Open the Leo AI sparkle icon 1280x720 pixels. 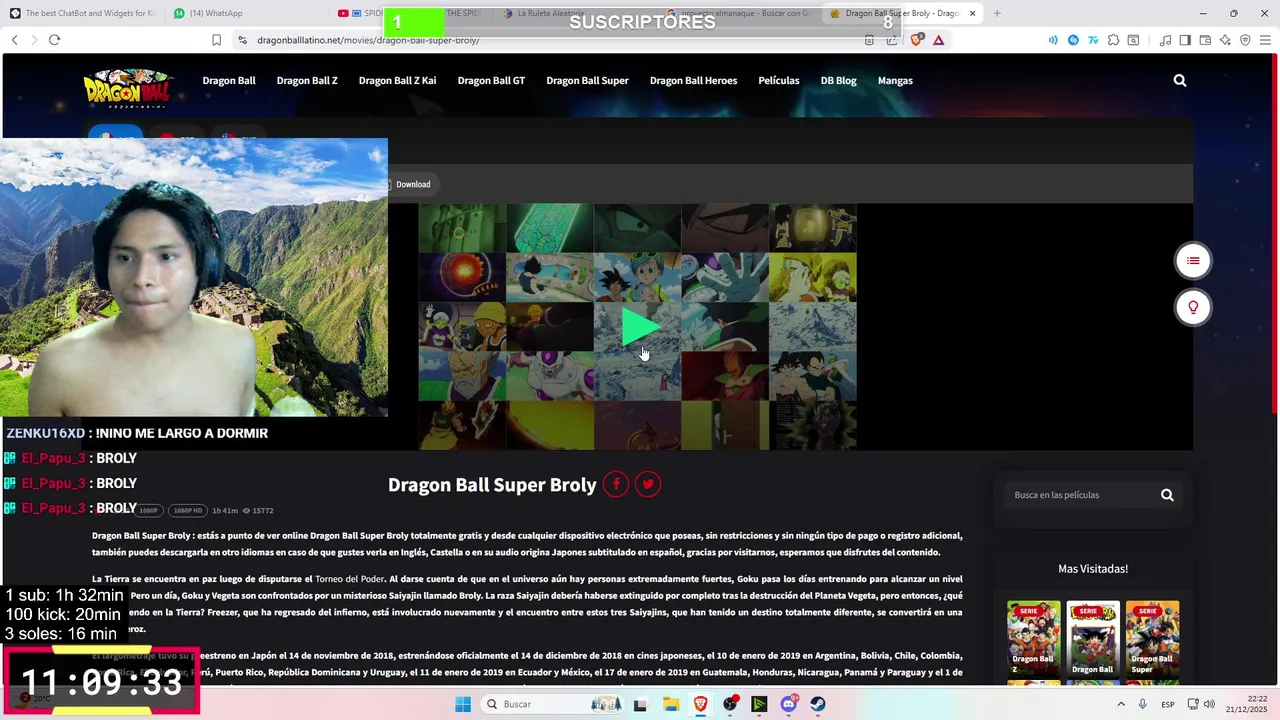click(x=1225, y=40)
